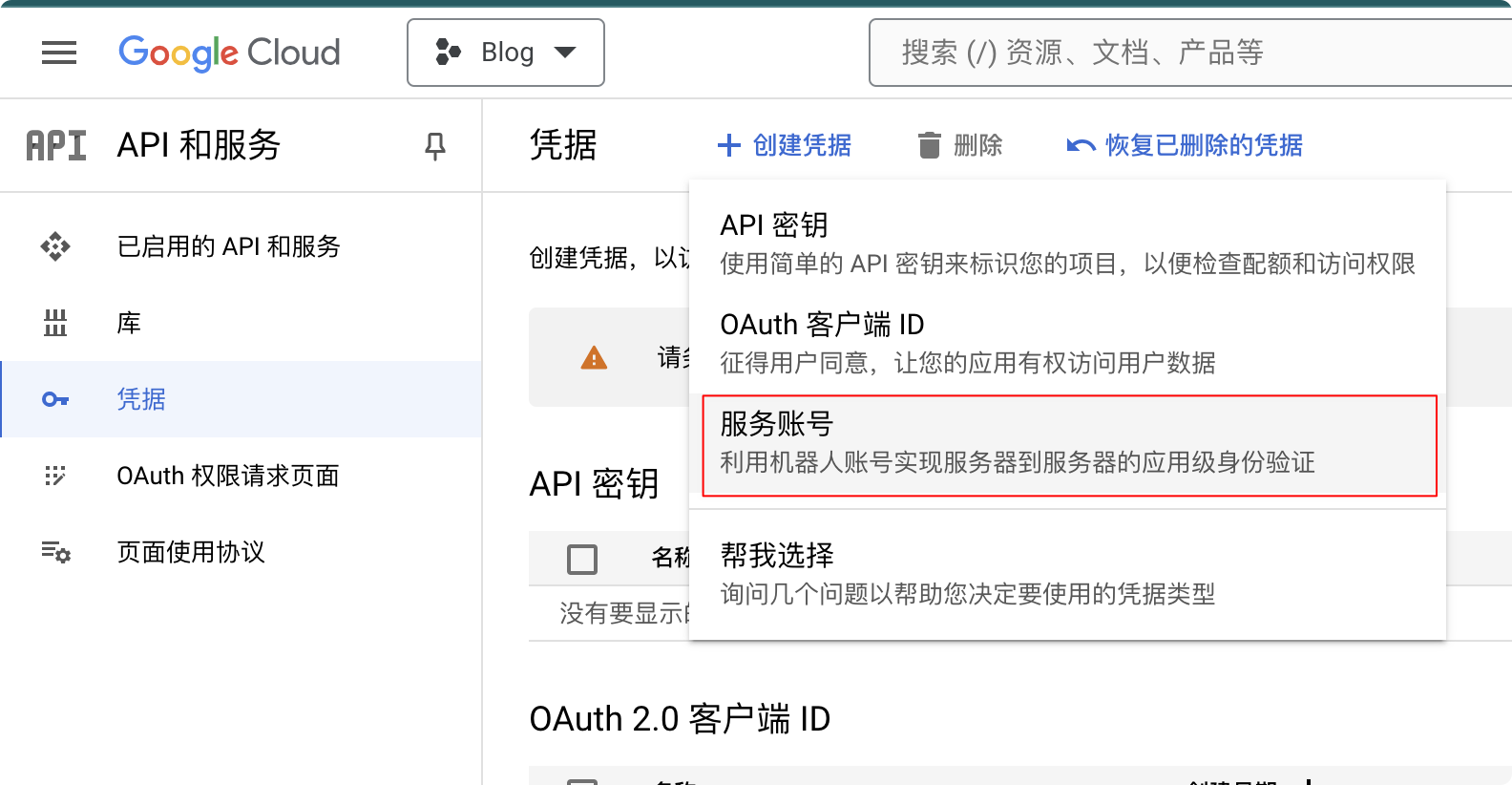
Task: Choose 服务账号 from the create menu
Action: (x=1069, y=446)
